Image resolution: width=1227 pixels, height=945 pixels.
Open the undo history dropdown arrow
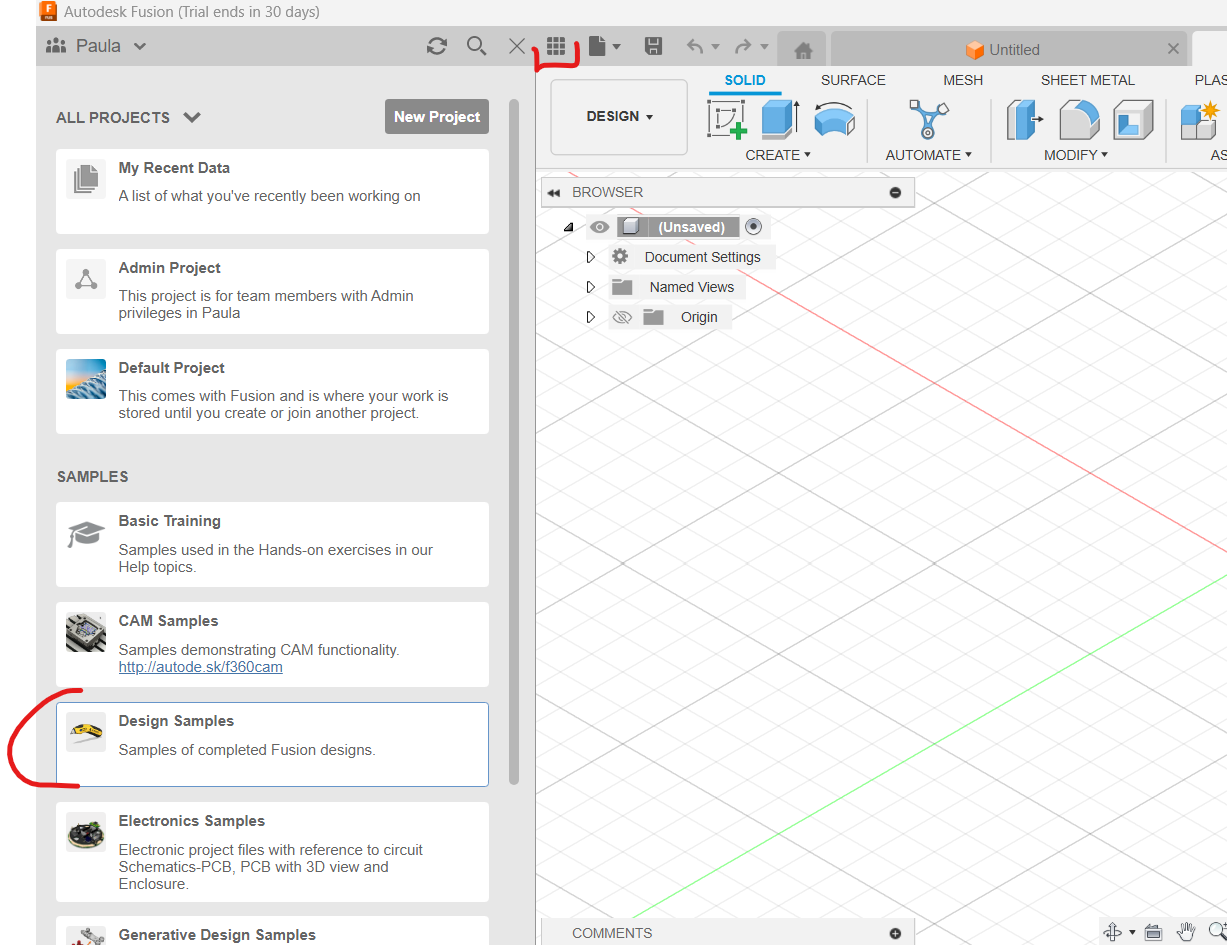(715, 47)
